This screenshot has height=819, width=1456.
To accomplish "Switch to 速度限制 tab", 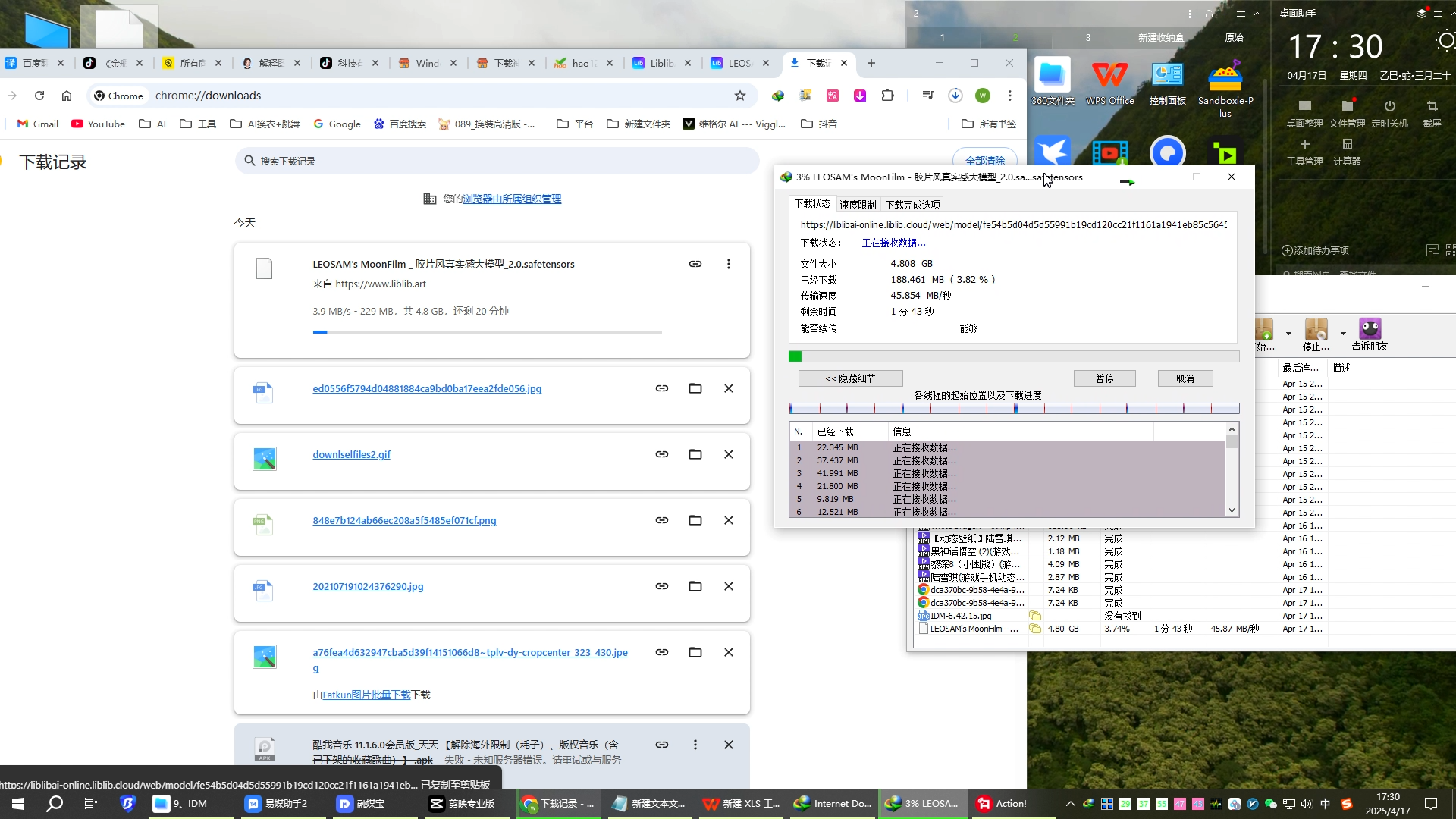I will 858,205.
